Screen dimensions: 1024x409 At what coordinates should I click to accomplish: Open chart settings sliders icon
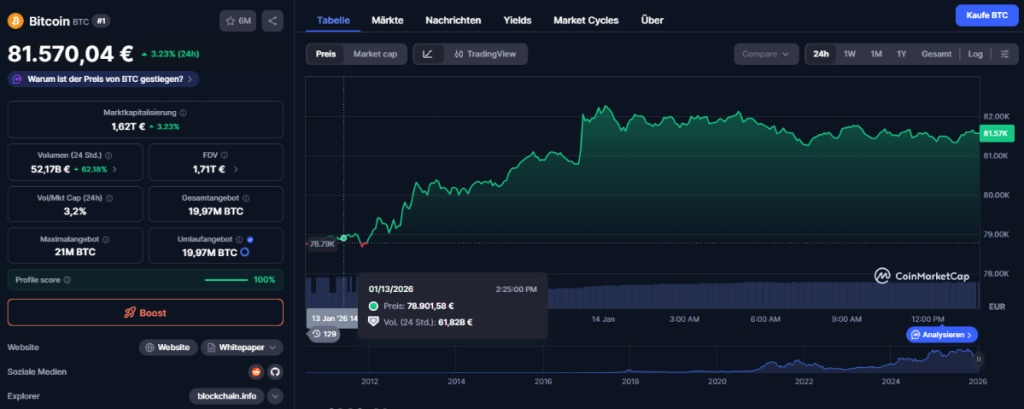[1004, 54]
